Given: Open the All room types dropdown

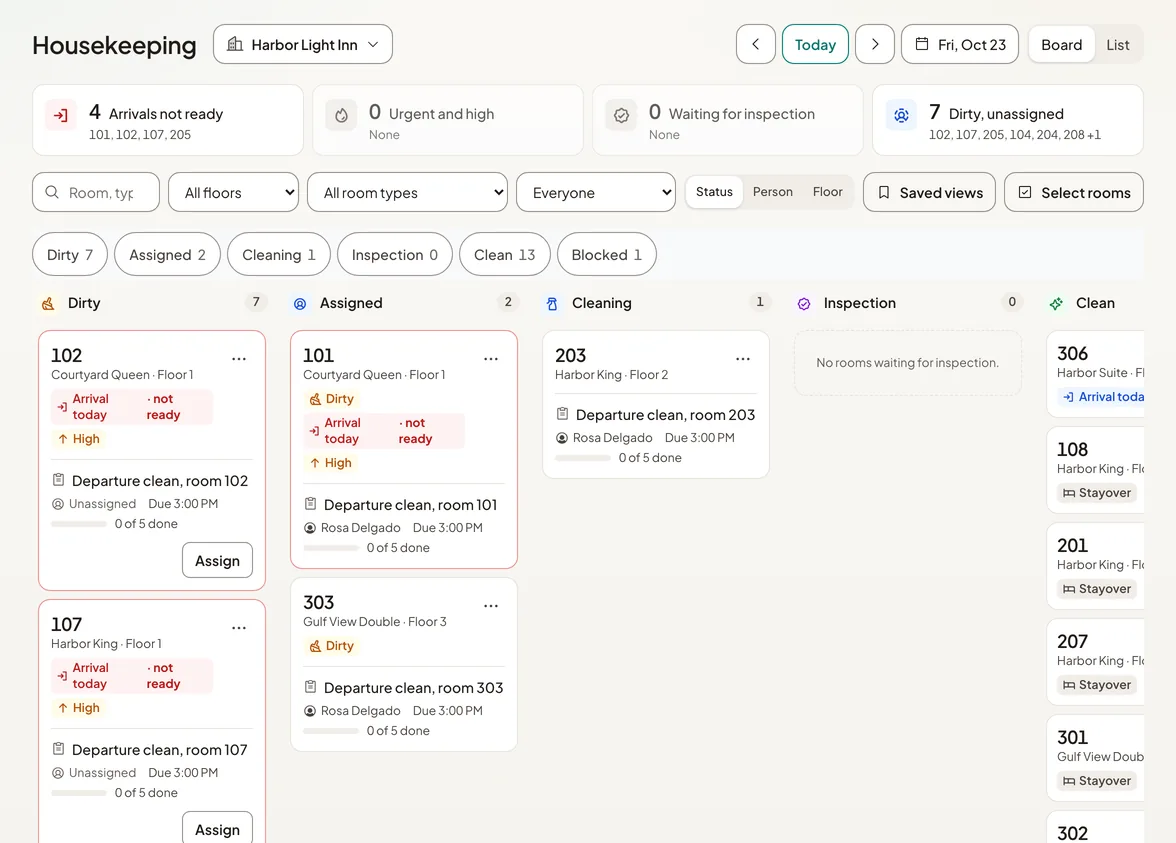Looking at the screenshot, I should (407, 193).
